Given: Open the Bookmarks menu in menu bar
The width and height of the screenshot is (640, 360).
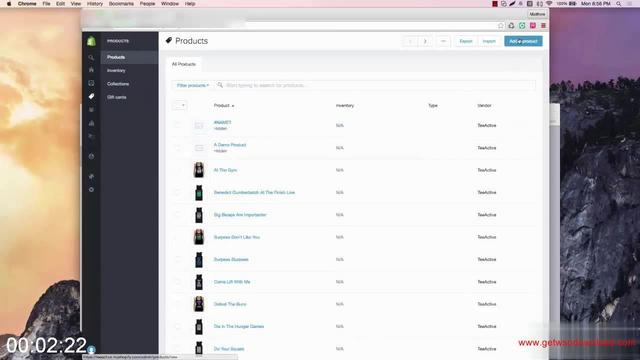Looking at the screenshot, I should tap(121, 4).
